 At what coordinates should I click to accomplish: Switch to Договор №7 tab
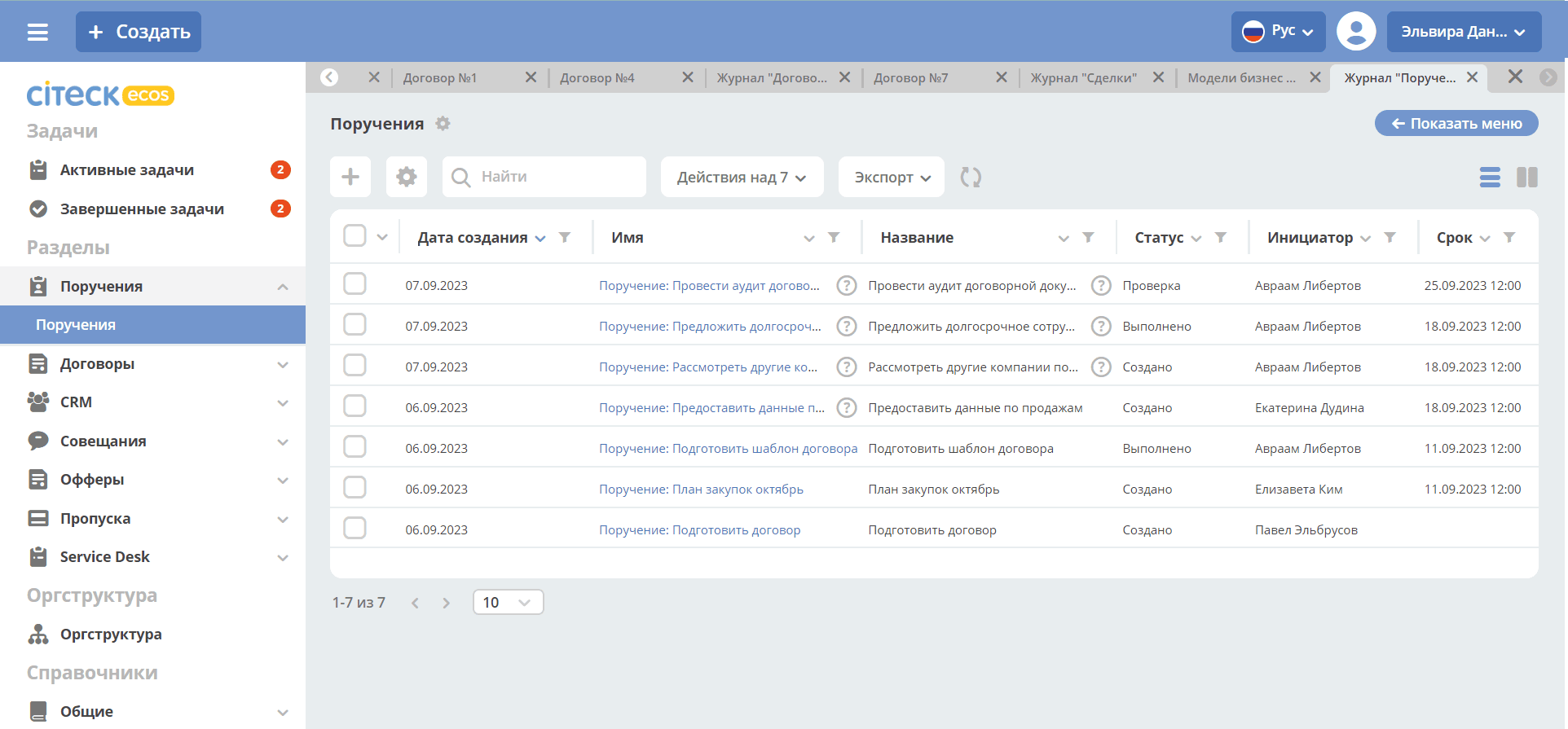[x=911, y=77]
